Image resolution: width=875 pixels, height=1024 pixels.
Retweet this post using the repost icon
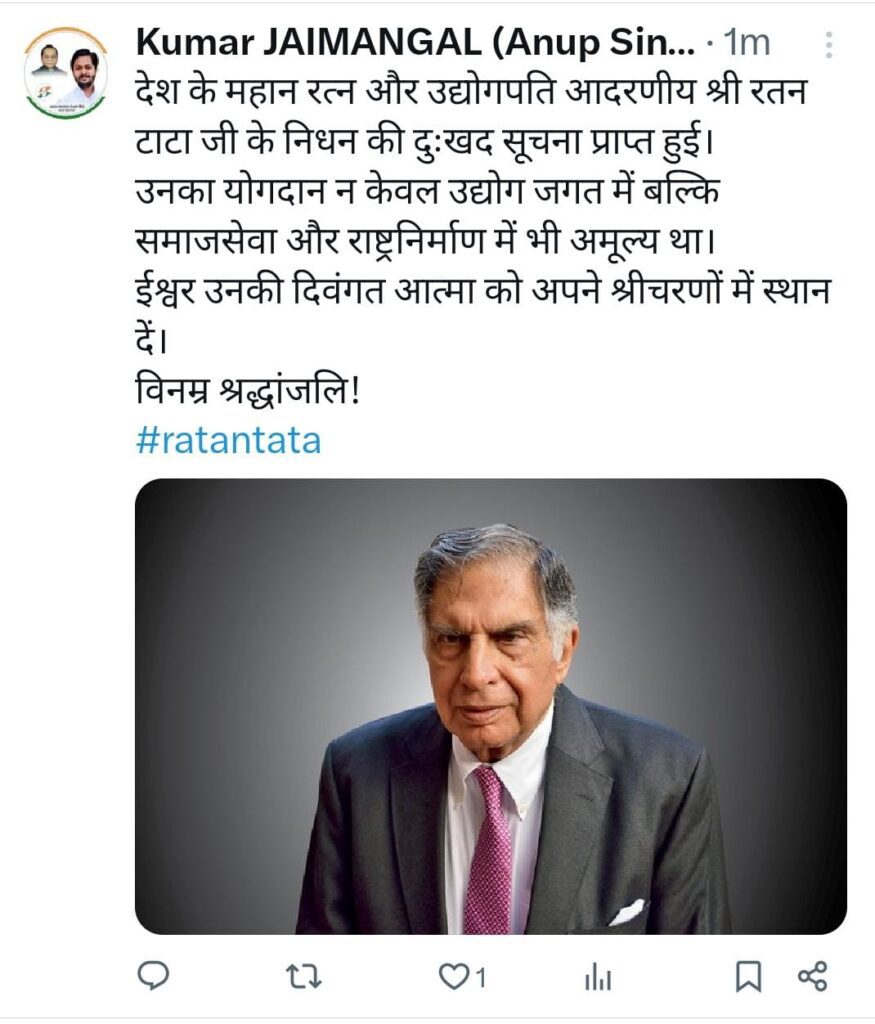click(299, 975)
